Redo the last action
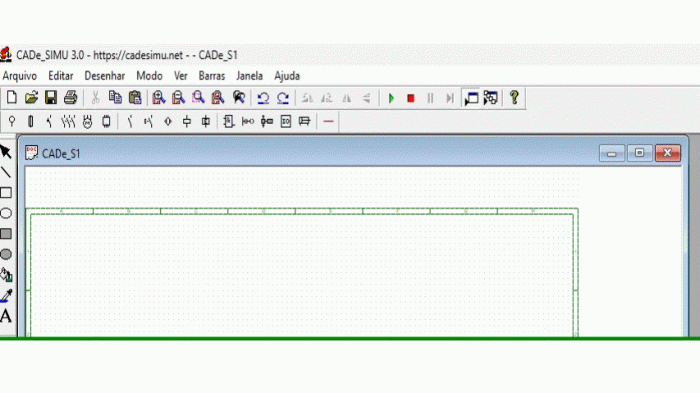This screenshot has width=700, height=393. tap(283, 97)
